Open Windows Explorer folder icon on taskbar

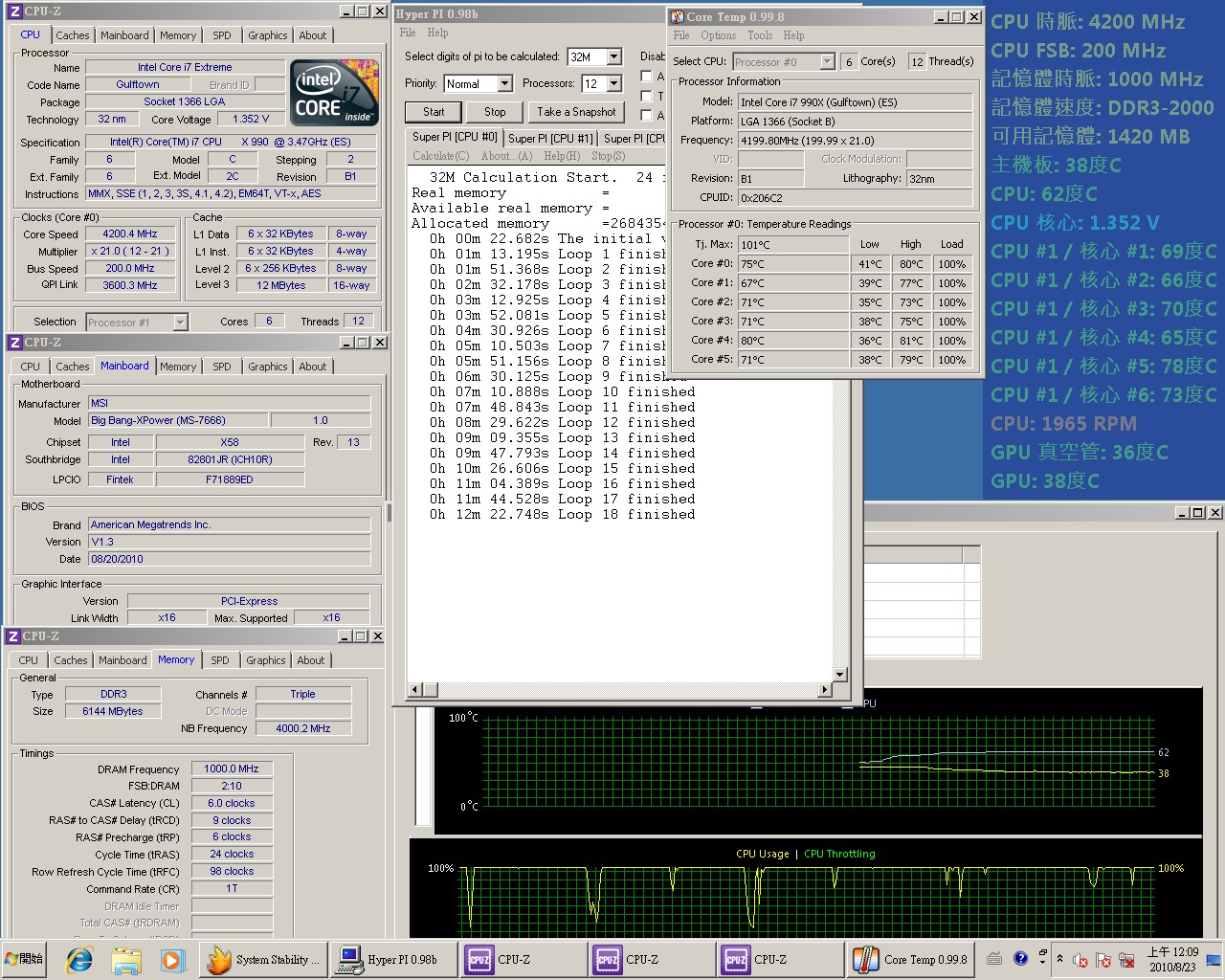pos(126,959)
